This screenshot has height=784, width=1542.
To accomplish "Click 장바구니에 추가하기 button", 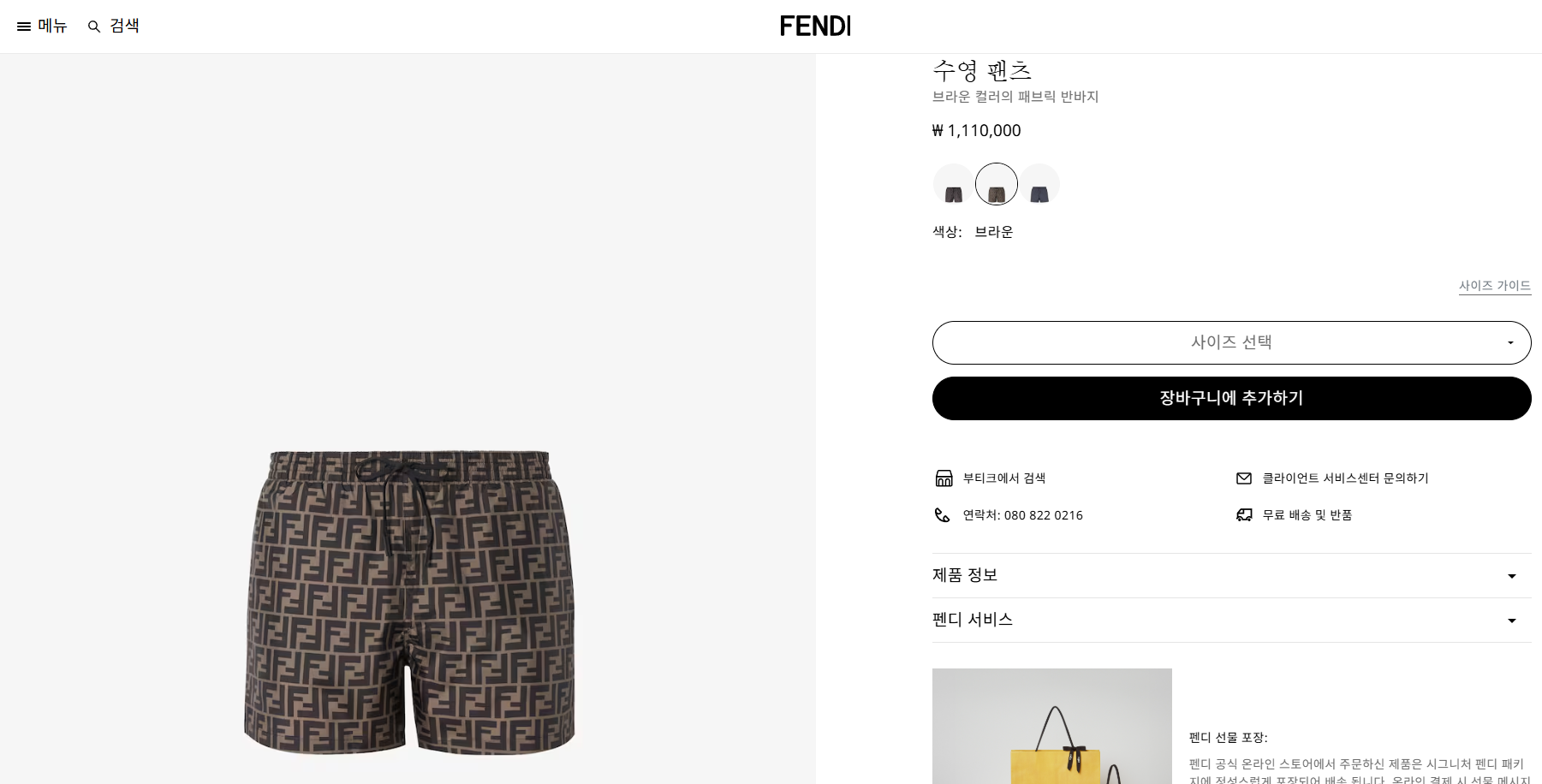I will 1231,398.
